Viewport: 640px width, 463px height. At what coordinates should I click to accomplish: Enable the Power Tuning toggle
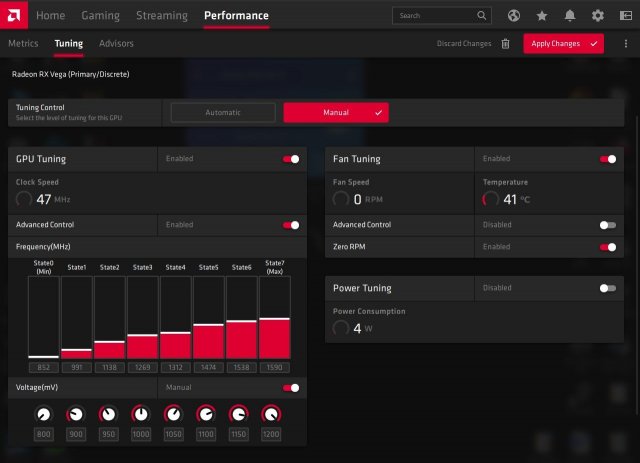tap(607, 288)
